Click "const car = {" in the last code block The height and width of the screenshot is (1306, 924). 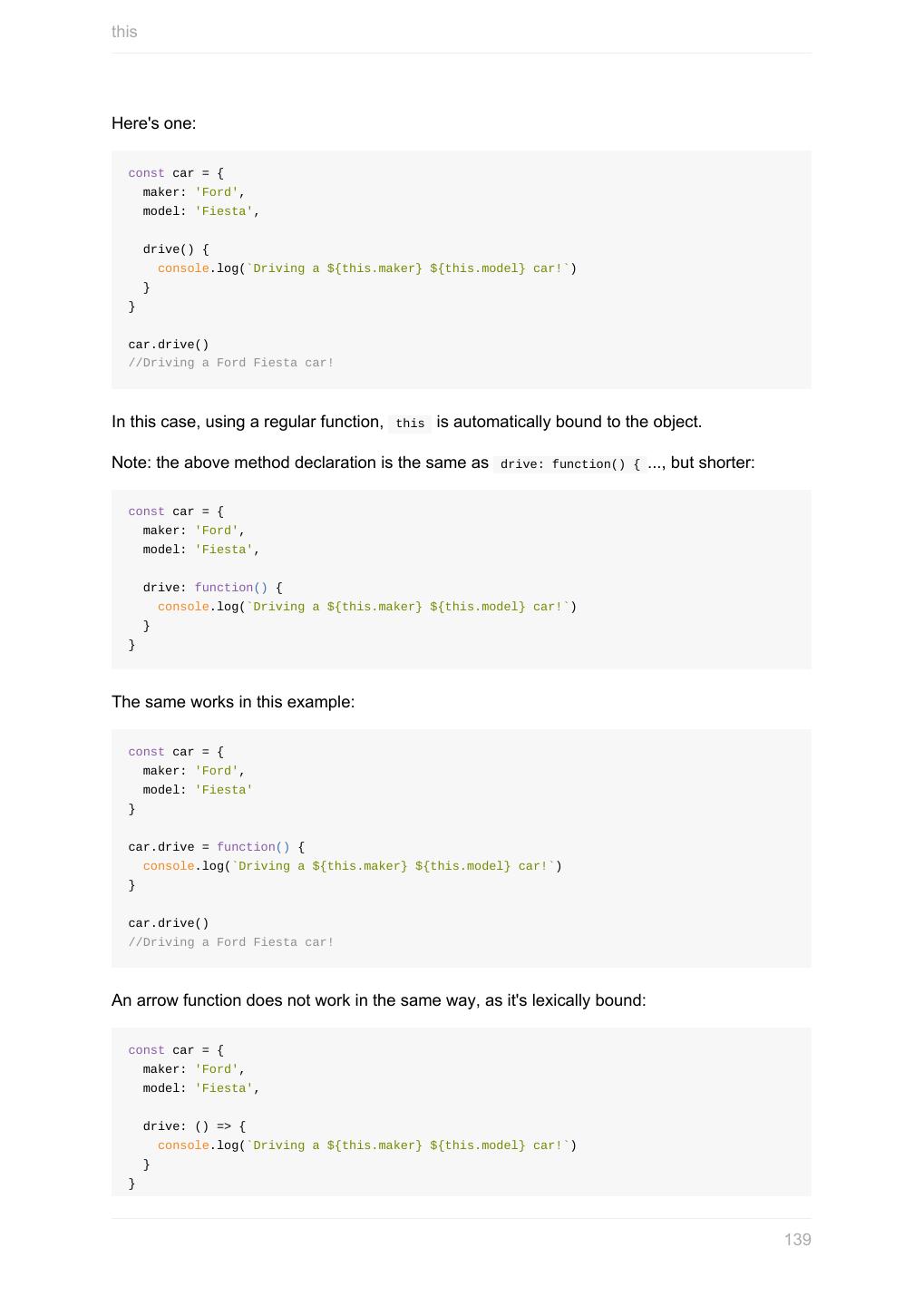tap(176, 1050)
